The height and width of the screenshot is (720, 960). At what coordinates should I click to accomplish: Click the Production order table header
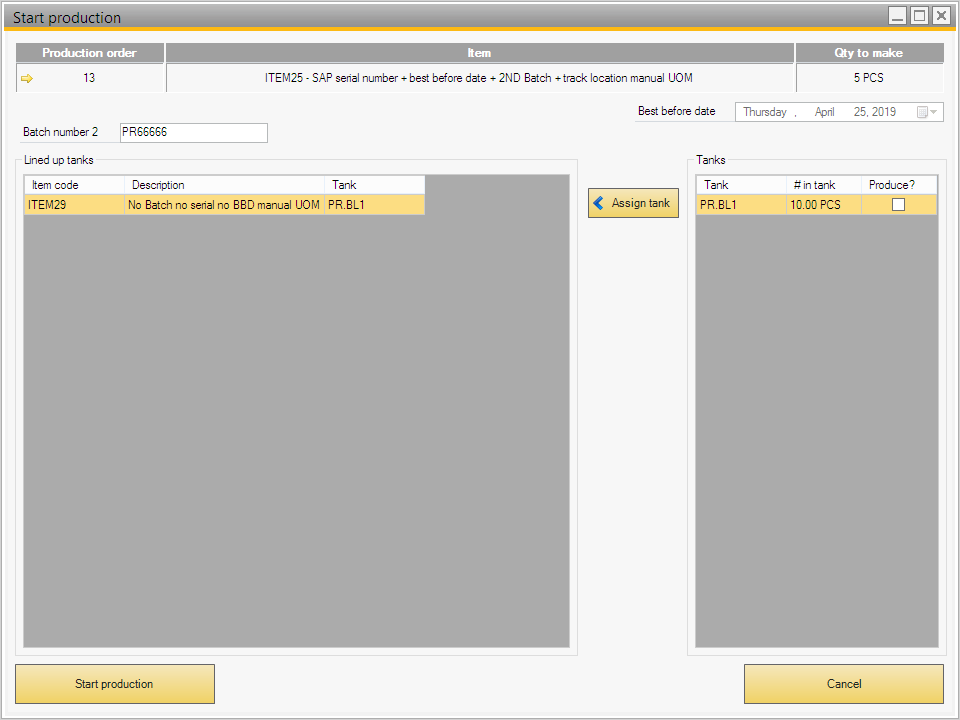(89, 53)
